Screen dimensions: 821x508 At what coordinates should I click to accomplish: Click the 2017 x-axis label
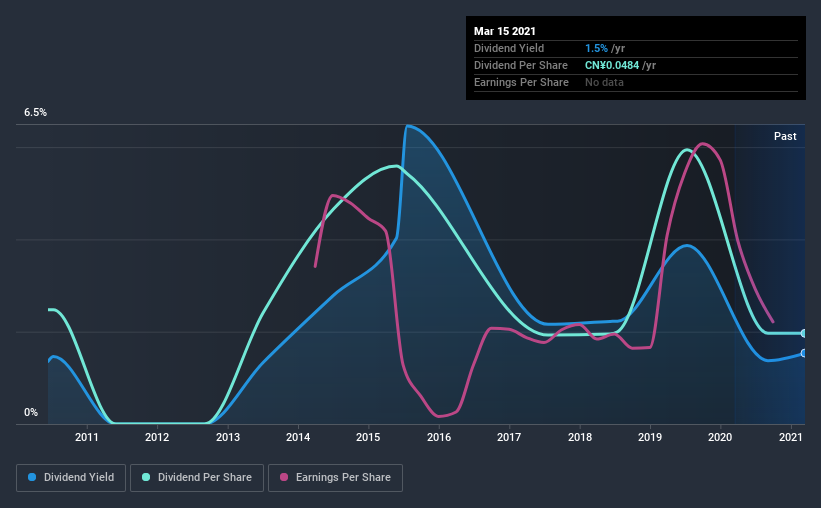click(x=509, y=437)
